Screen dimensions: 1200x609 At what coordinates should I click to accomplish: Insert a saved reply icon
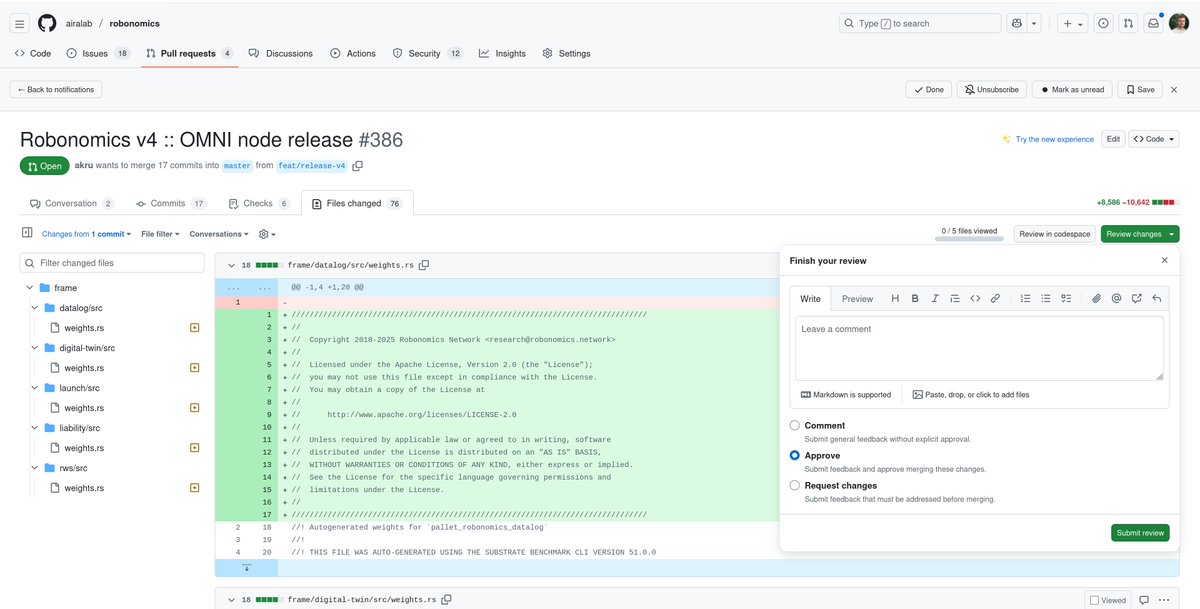(x=1157, y=298)
